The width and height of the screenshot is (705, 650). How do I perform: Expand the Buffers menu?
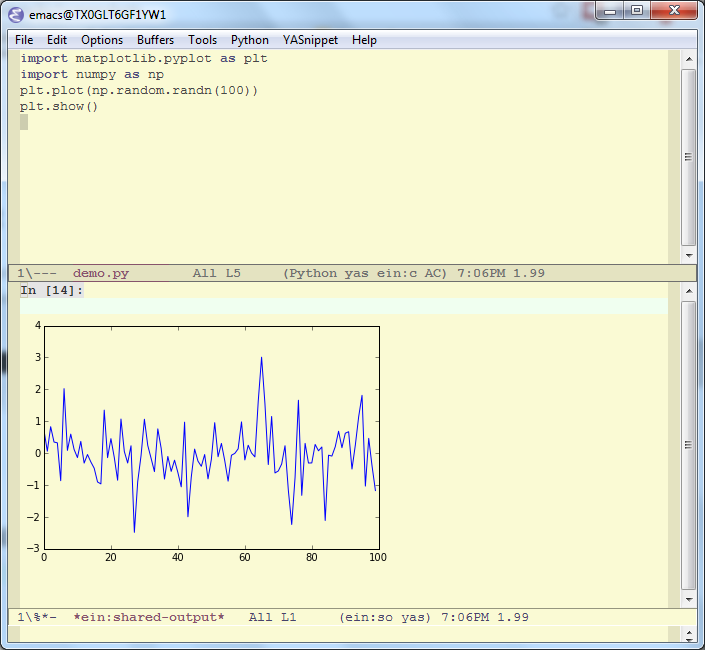155,40
